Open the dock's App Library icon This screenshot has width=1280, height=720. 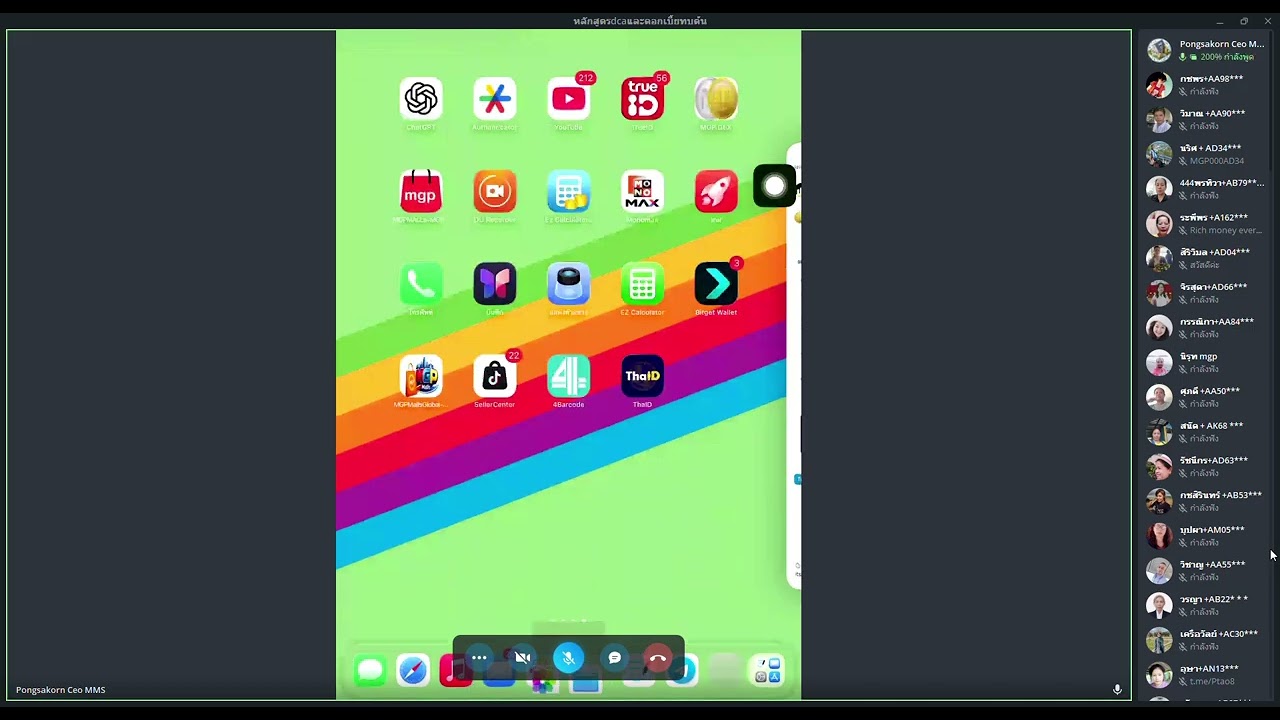coord(767,670)
